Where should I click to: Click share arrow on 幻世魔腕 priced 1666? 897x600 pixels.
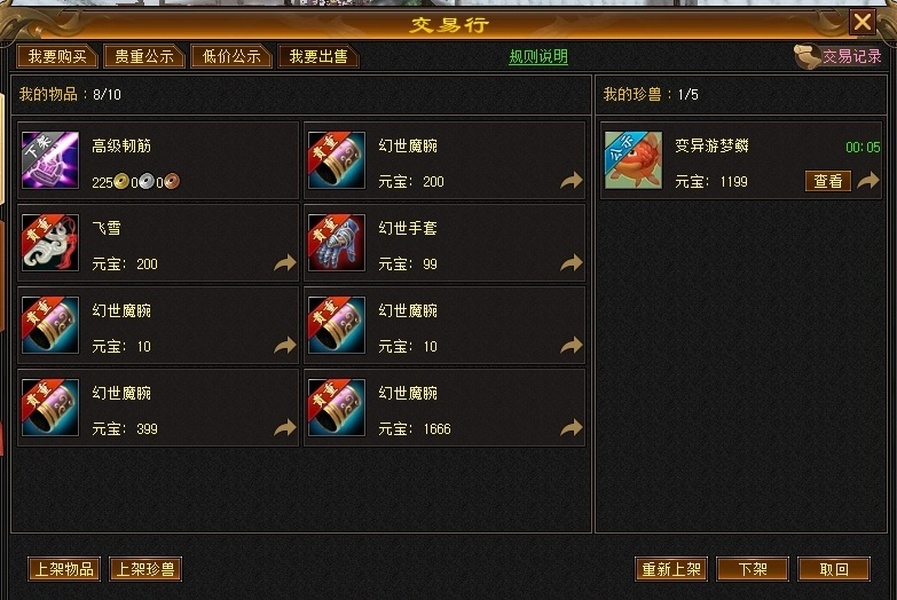click(571, 428)
